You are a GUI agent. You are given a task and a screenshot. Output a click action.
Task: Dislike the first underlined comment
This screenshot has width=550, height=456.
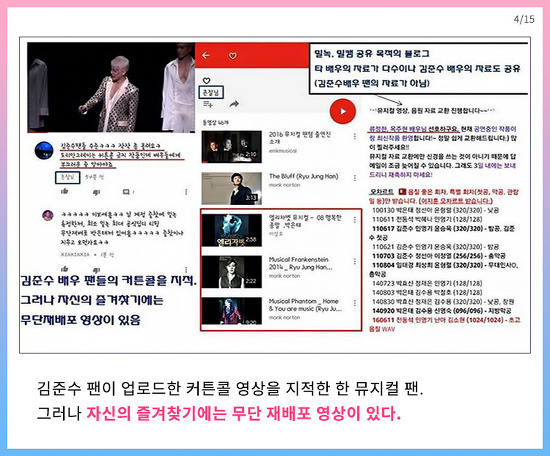[96, 192]
